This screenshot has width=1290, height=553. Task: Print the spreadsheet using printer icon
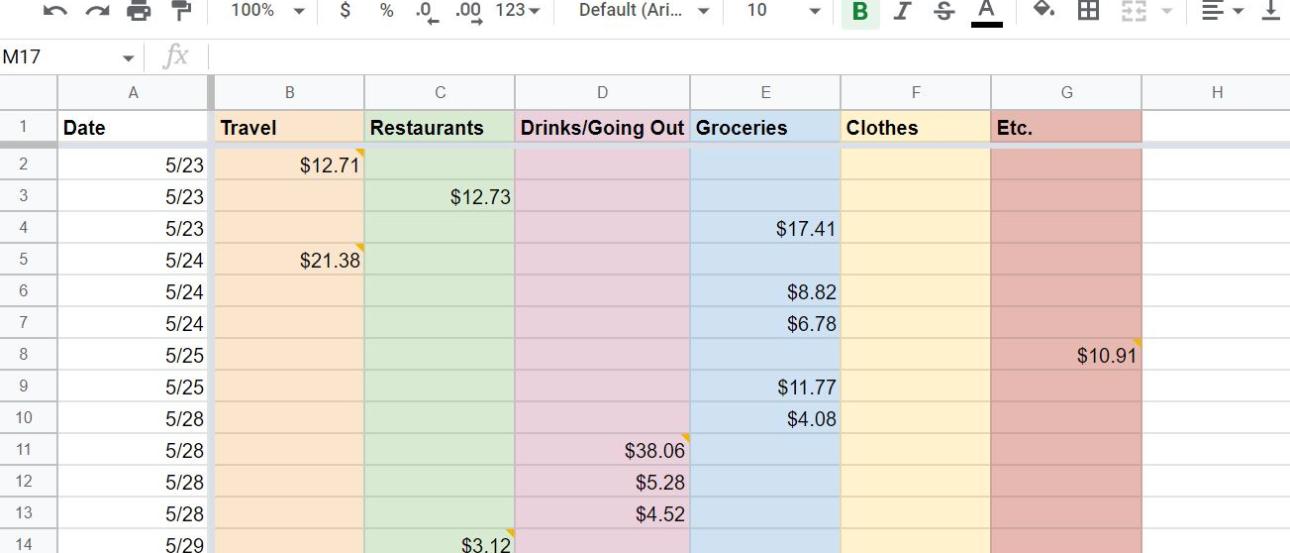pos(137,10)
